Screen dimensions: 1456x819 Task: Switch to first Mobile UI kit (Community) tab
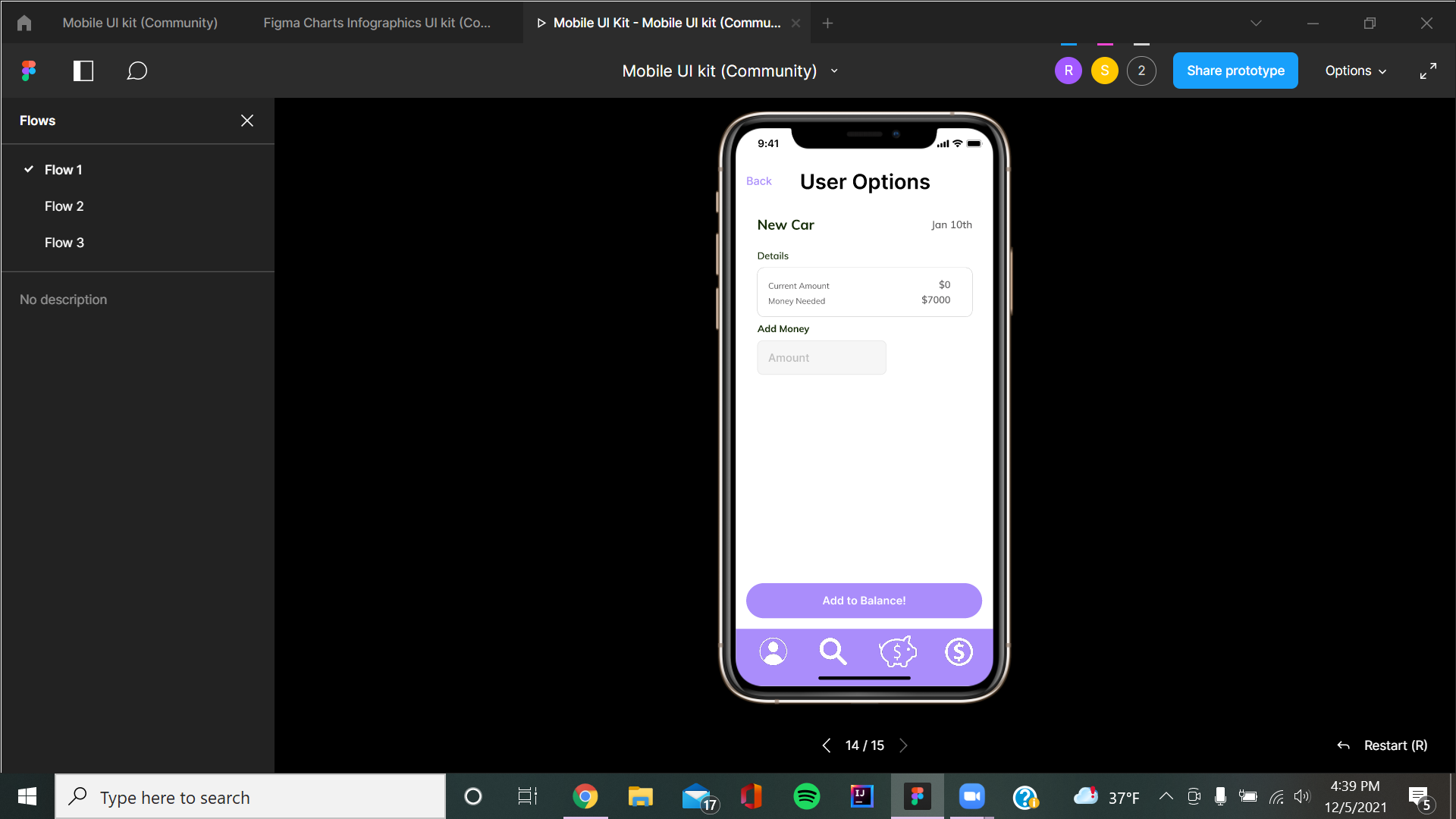coord(140,23)
